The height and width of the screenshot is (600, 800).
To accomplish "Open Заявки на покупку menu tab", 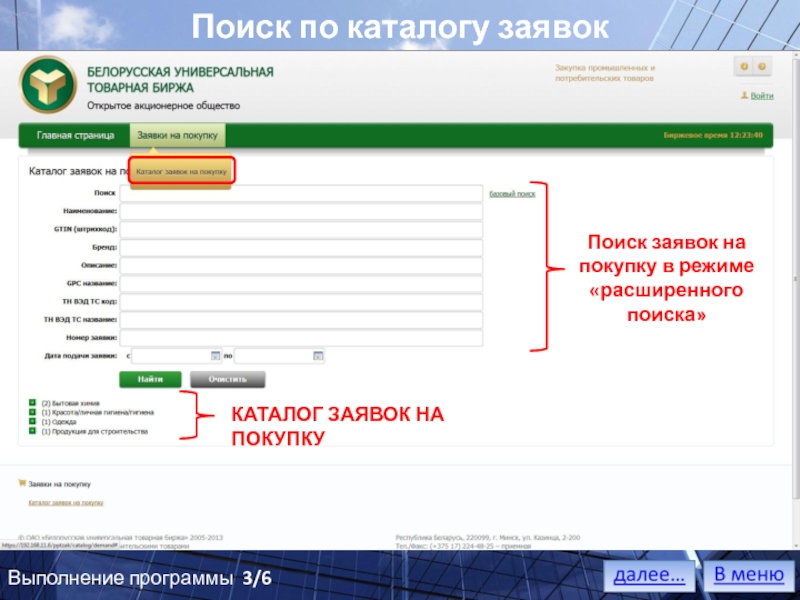I will point(177,135).
